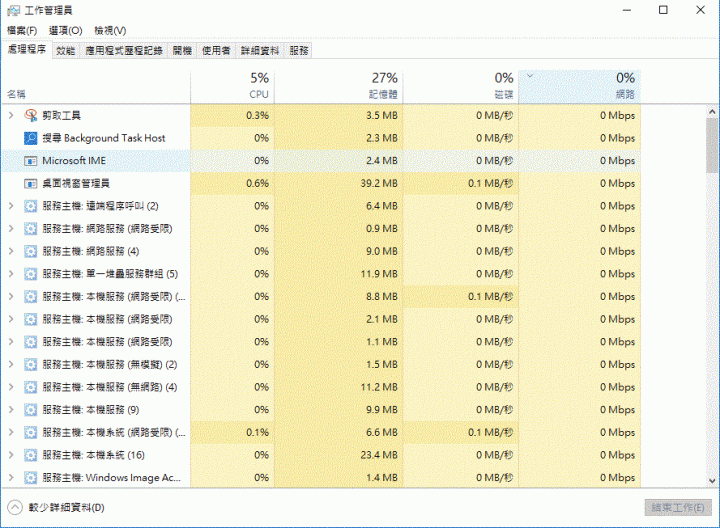Click the Task Manager title bar icon
The image size is (720, 528).
(x=13, y=10)
